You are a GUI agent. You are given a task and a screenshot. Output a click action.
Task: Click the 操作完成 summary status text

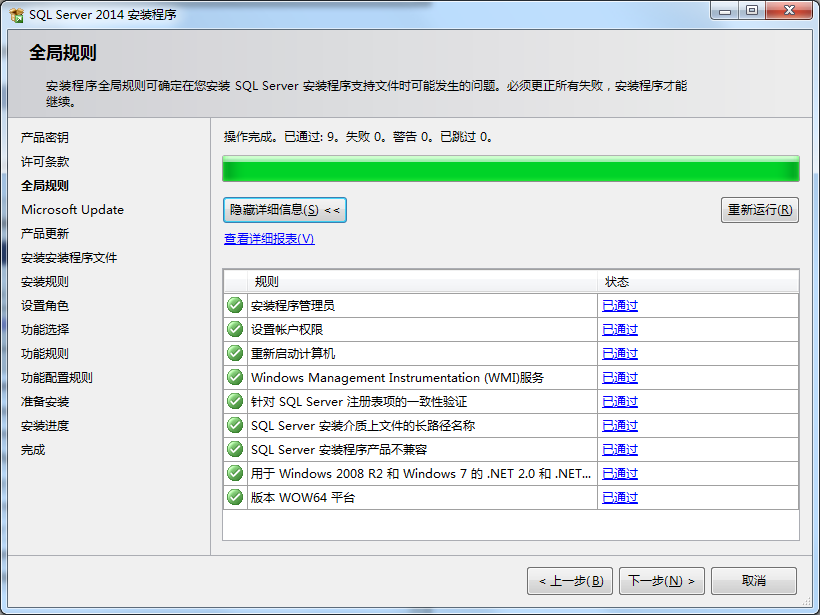[x=358, y=137]
